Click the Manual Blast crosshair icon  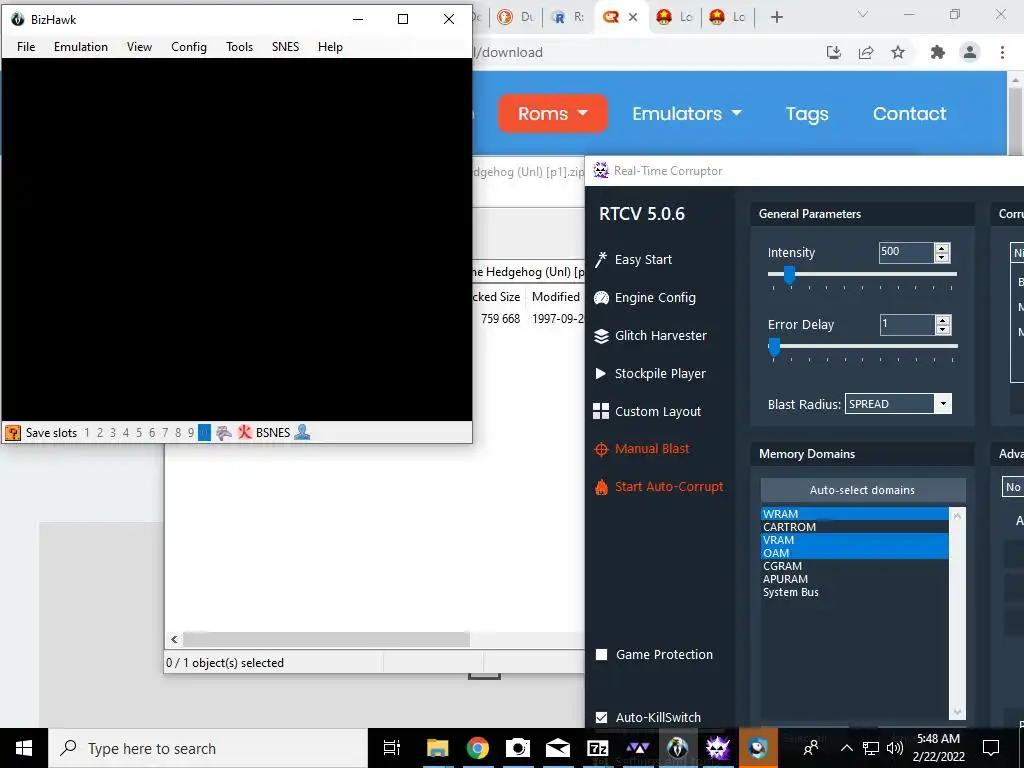pos(601,449)
